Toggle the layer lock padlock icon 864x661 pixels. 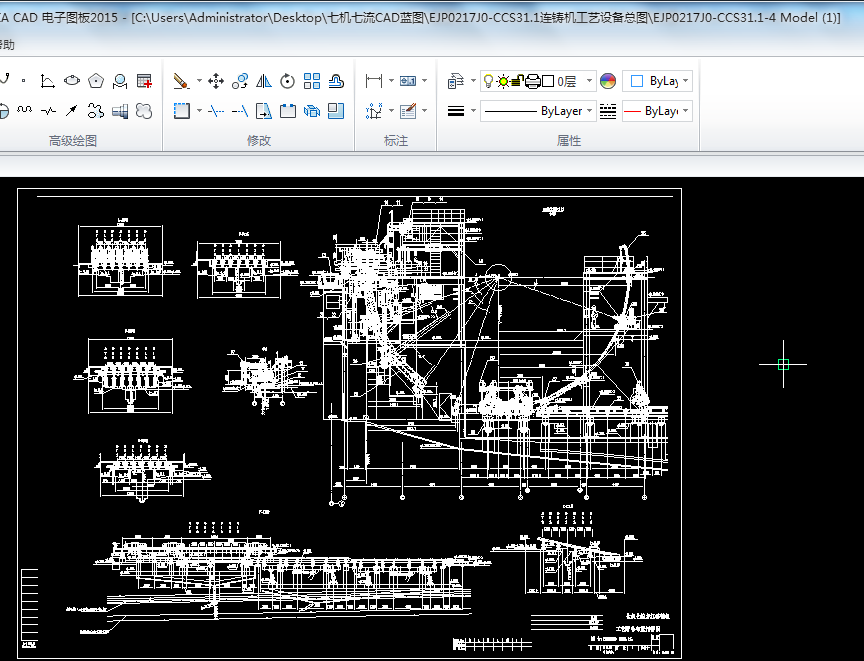pos(518,81)
